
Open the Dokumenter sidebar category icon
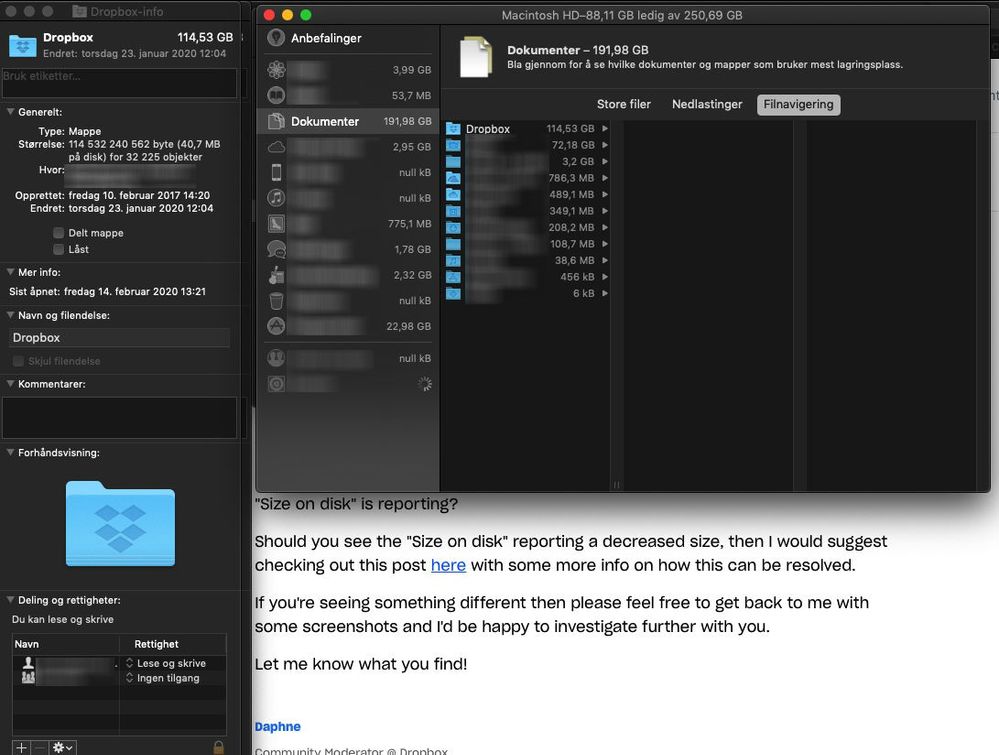pyautogui.click(x=276, y=121)
